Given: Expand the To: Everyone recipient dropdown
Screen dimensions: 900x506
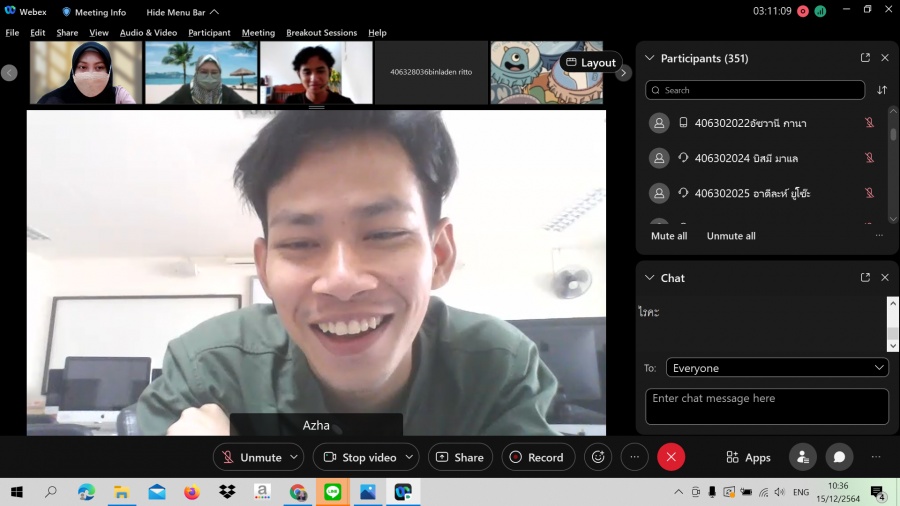Looking at the screenshot, I should tap(776, 368).
